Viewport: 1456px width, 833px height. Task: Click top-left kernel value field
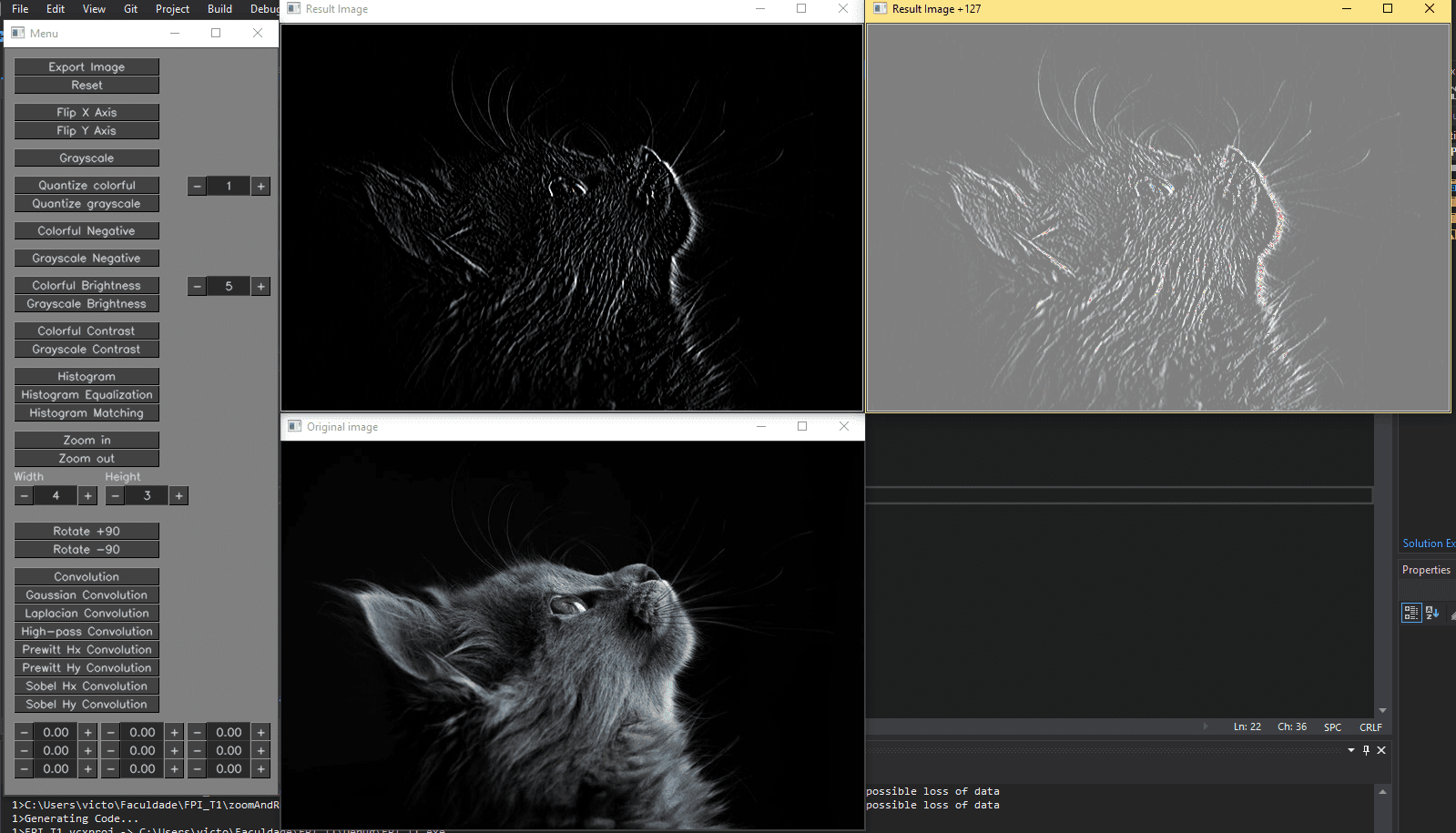pyautogui.click(x=56, y=732)
